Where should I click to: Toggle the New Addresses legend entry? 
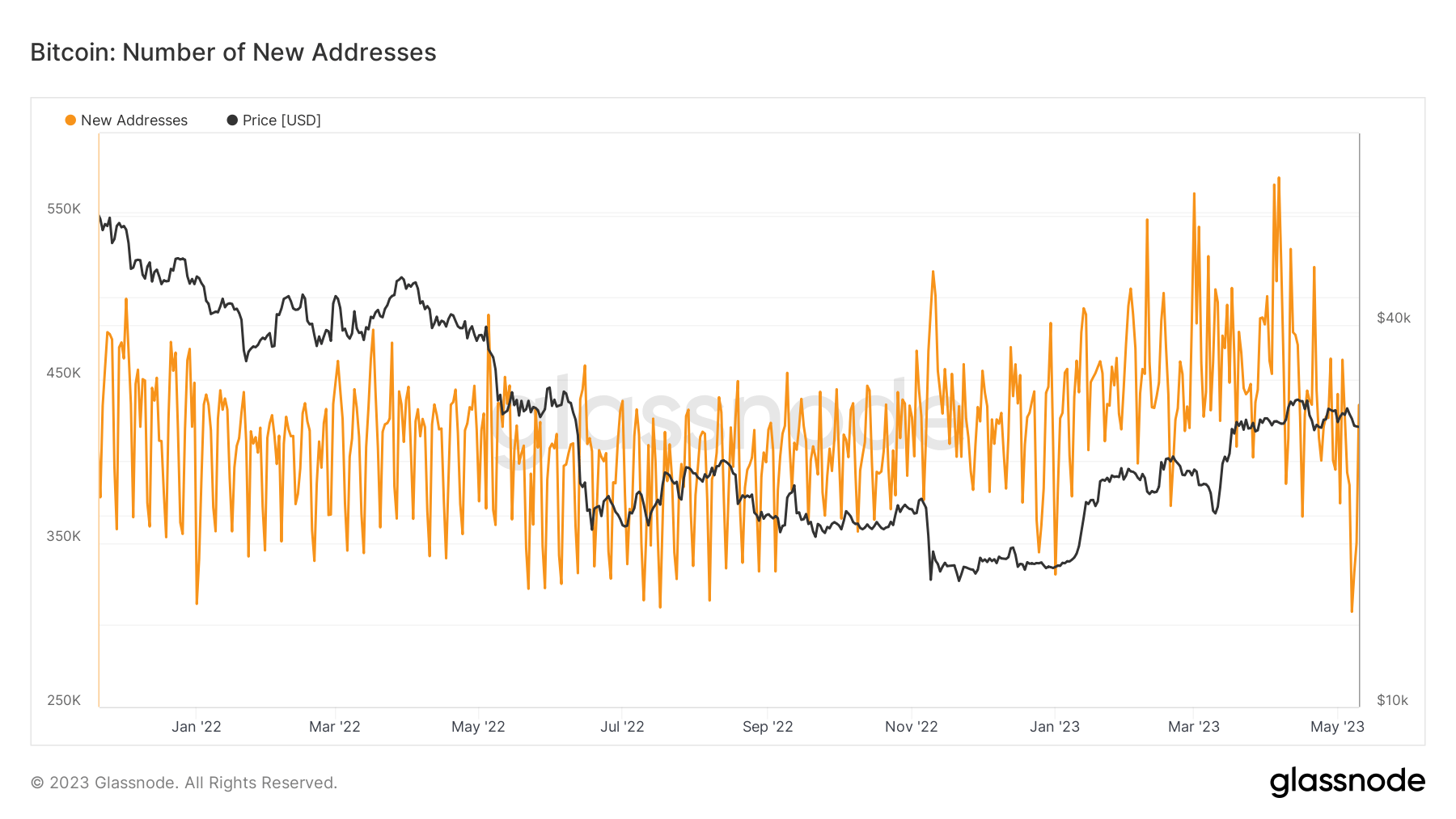pos(126,120)
